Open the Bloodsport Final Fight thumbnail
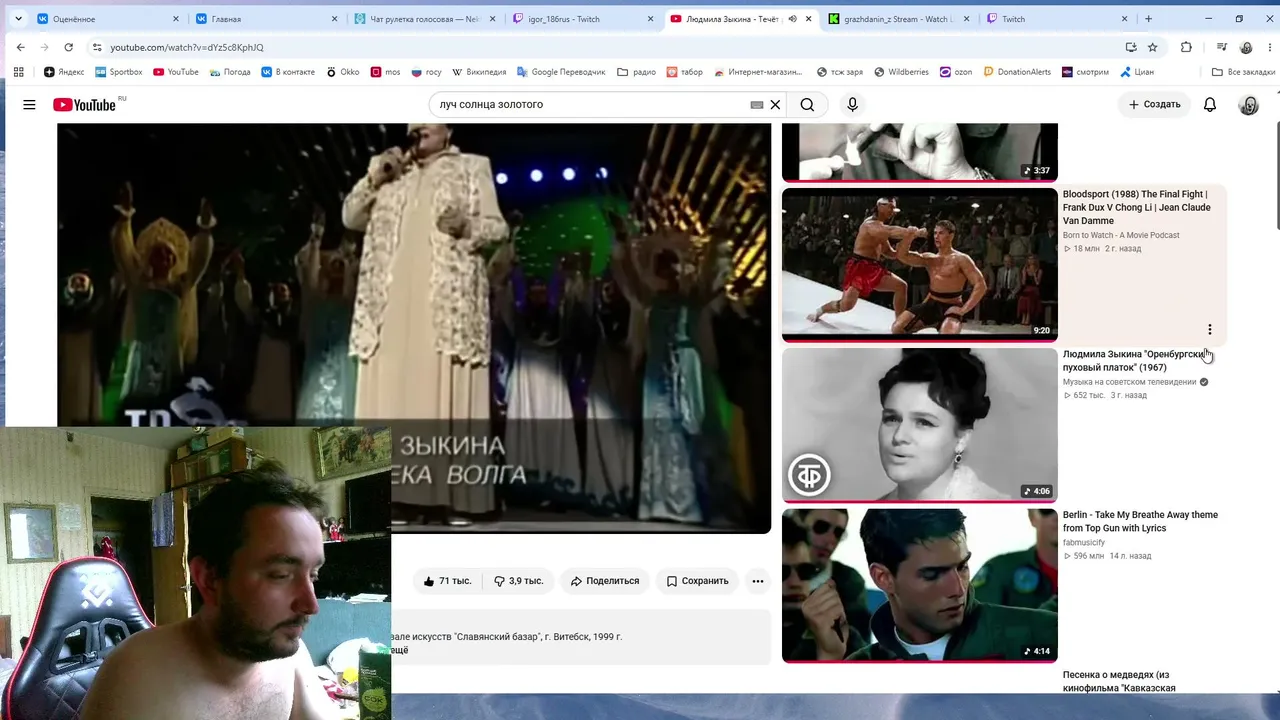 (x=920, y=264)
